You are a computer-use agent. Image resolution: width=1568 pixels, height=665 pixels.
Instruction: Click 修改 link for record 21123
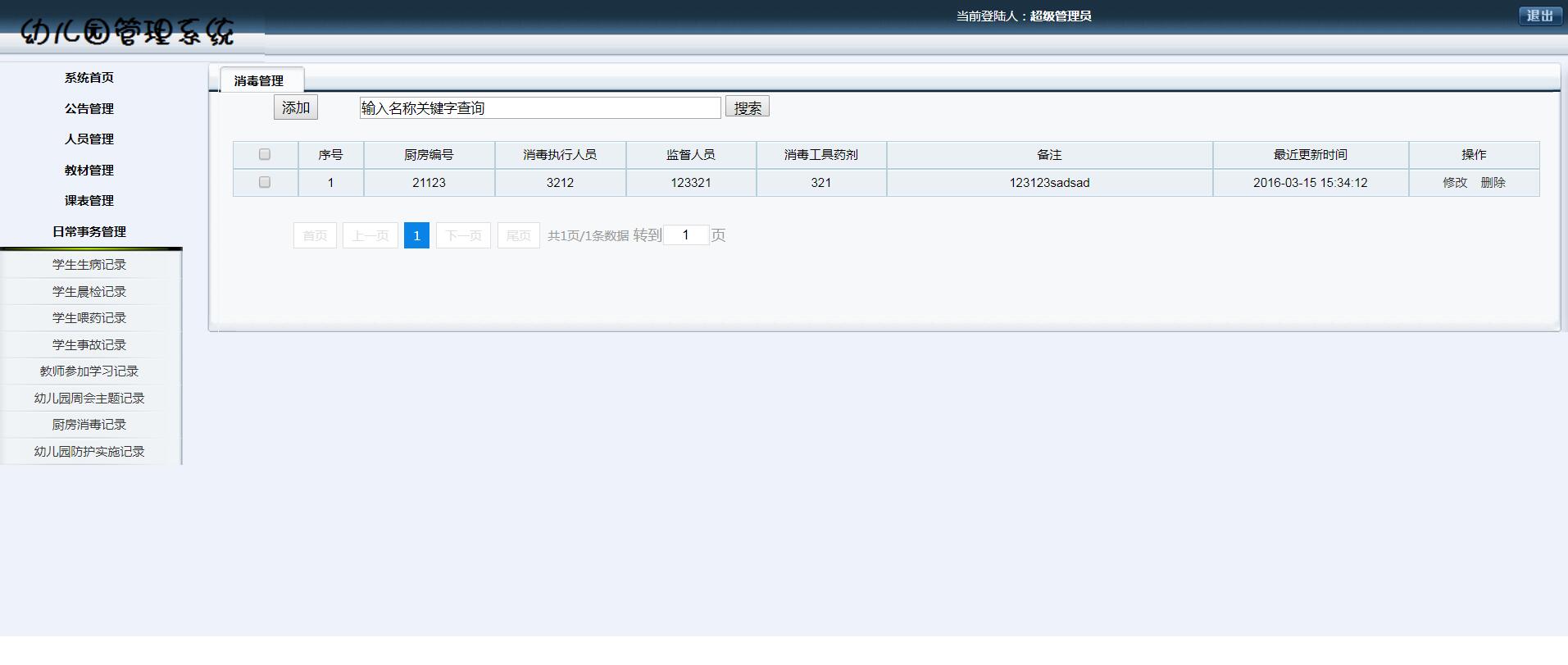(1454, 182)
